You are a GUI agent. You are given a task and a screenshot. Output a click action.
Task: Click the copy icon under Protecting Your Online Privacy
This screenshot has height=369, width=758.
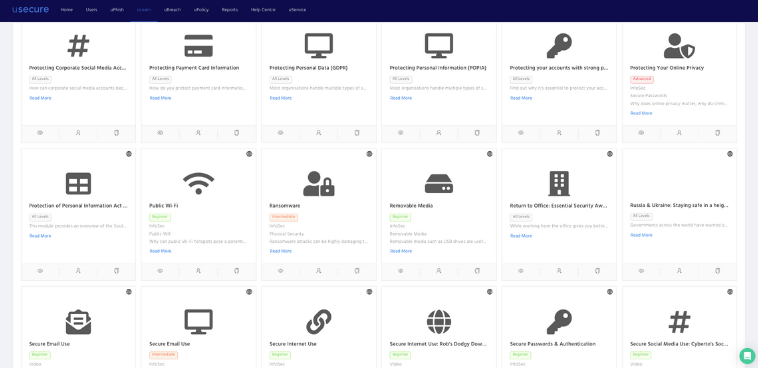click(717, 133)
